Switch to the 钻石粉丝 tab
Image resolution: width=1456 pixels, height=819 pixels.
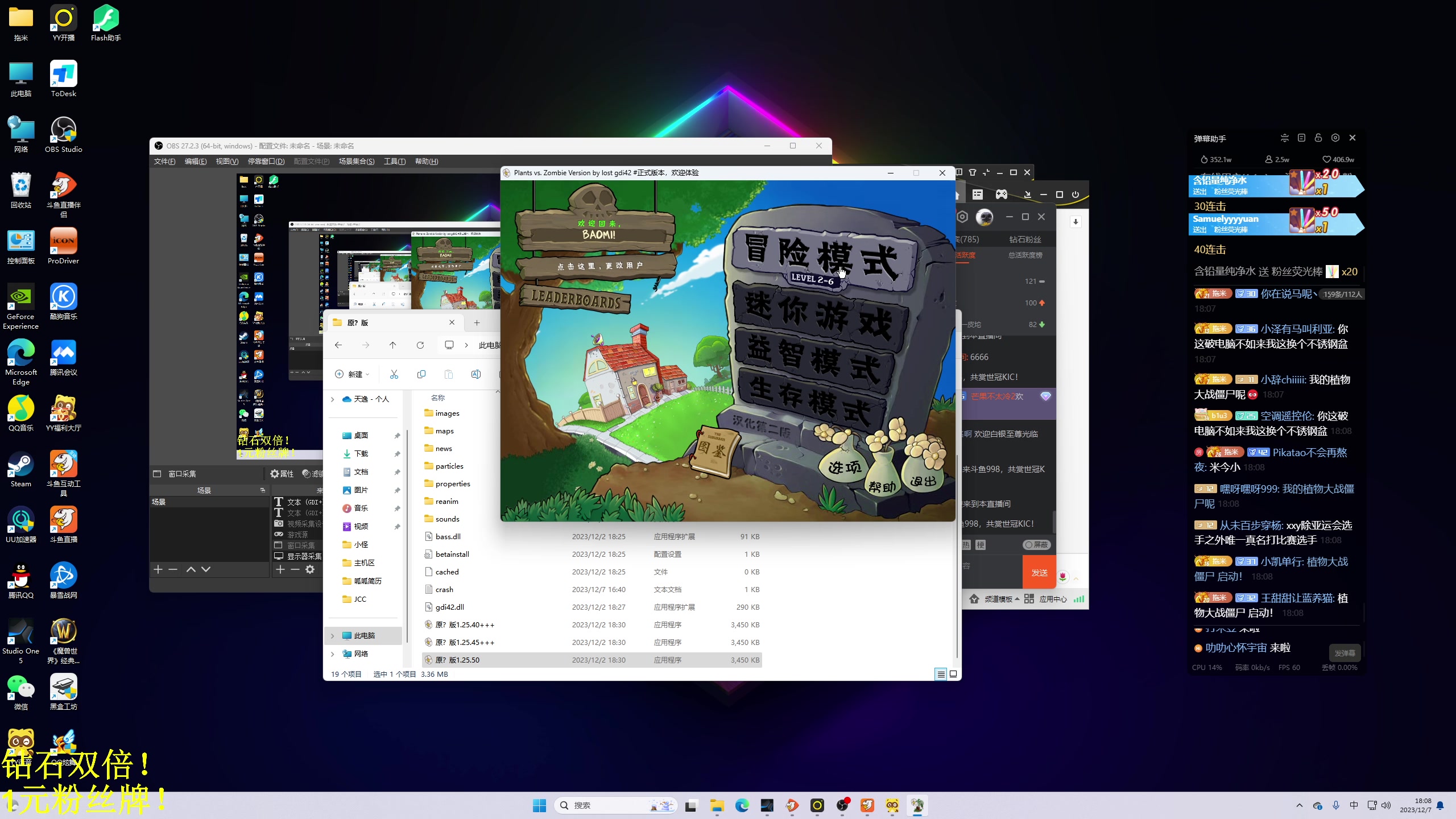click(x=1025, y=239)
